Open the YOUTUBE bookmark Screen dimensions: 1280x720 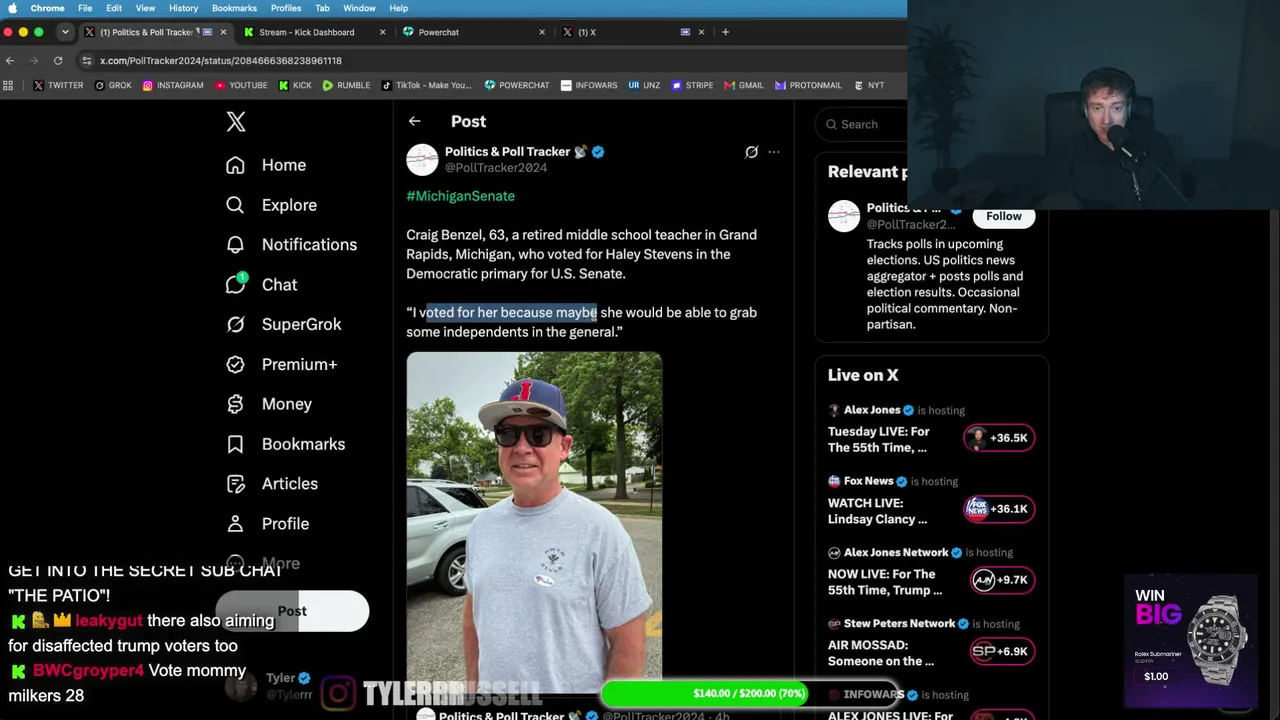[x=241, y=85]
